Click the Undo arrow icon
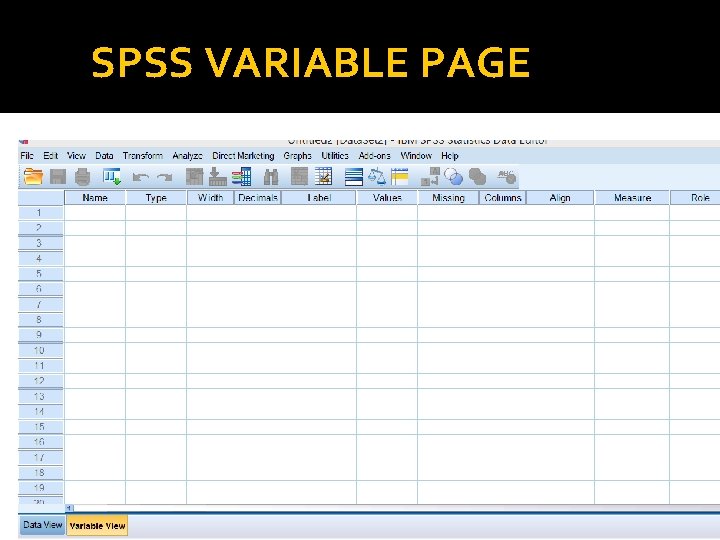This screenshot has width=720, height=540. pyautogui.click(x=141, y=177)
